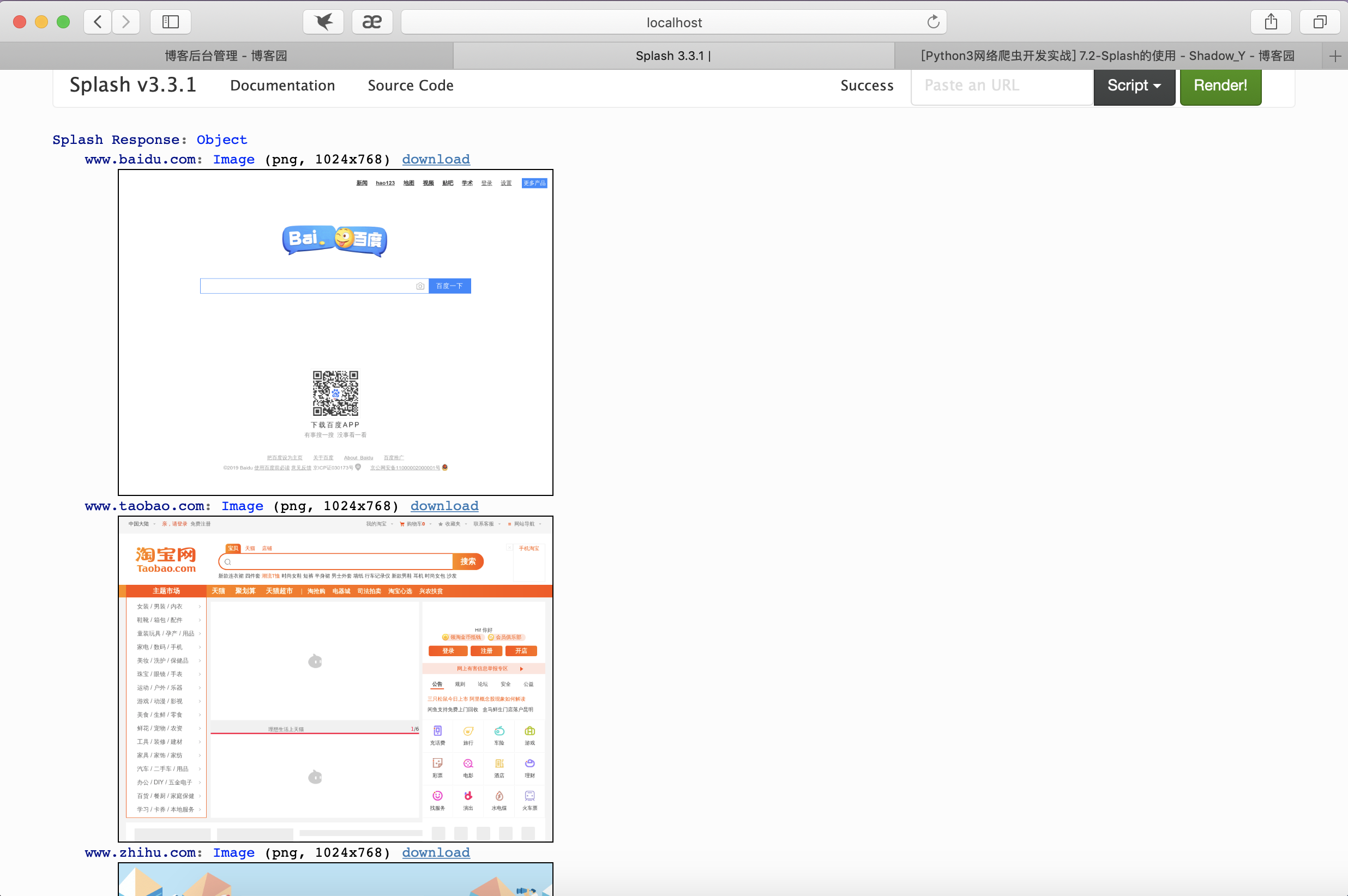Click the Paste an URL field

[x=1002, y=86]
